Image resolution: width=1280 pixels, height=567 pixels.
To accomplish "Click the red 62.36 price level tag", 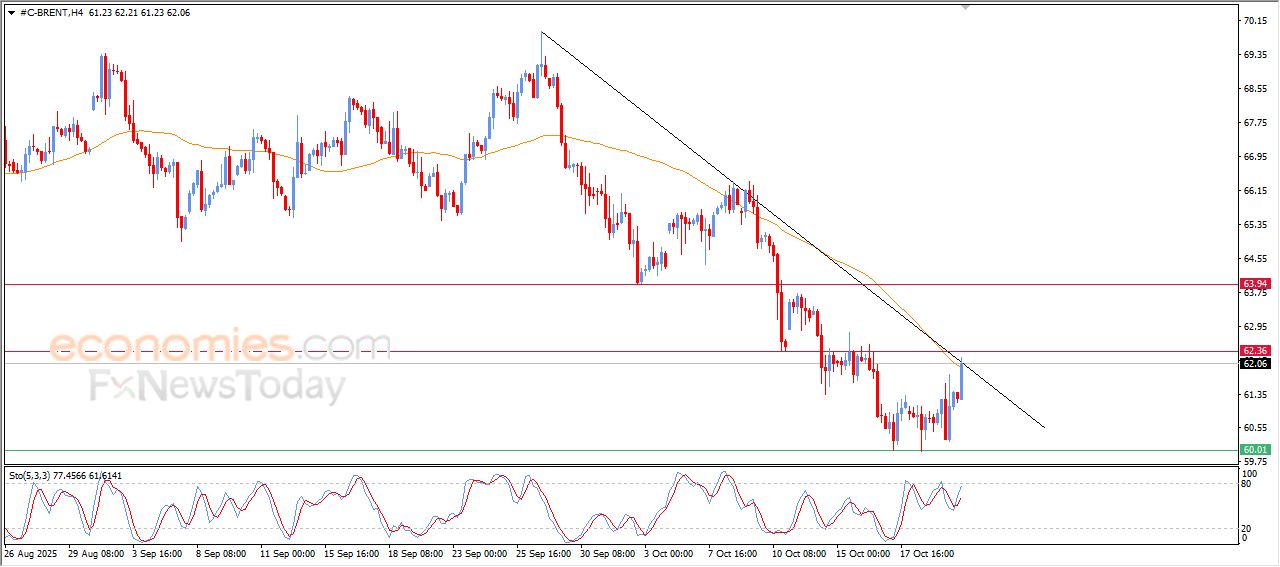I will [x=1254, y=351].
